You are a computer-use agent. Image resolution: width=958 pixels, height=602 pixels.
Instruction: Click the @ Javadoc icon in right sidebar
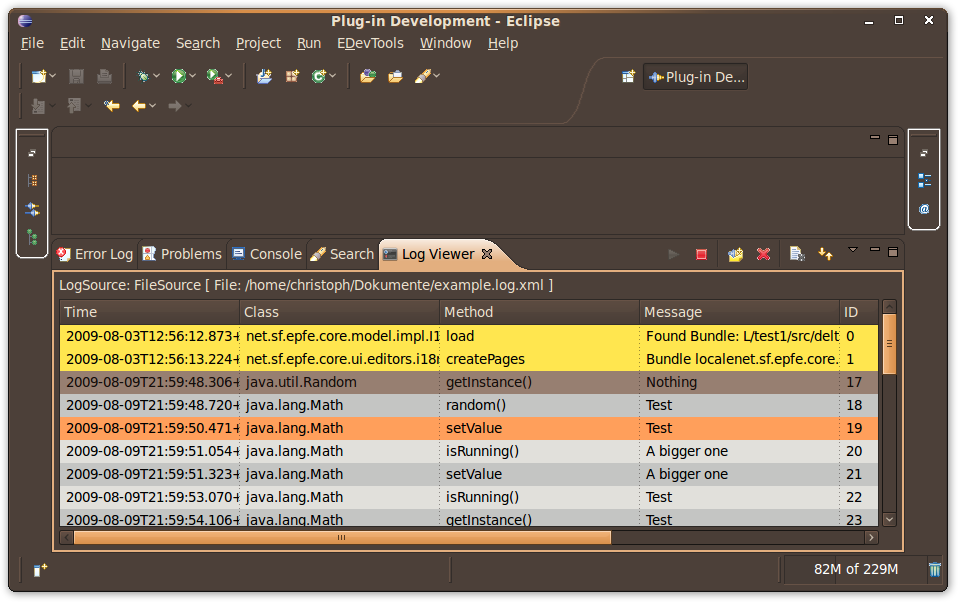click(924, 209)
